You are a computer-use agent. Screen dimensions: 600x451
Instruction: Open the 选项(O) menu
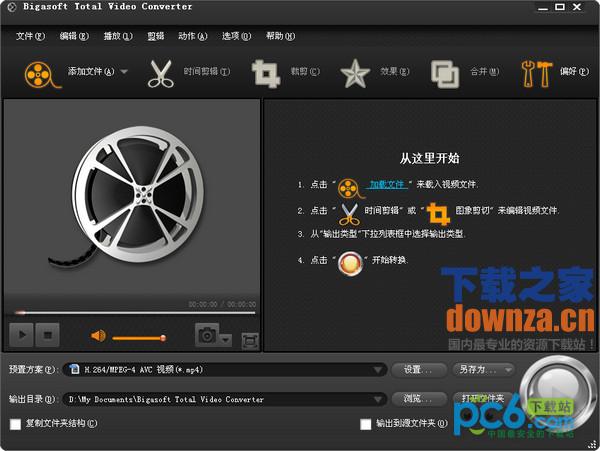coord(236,36)
